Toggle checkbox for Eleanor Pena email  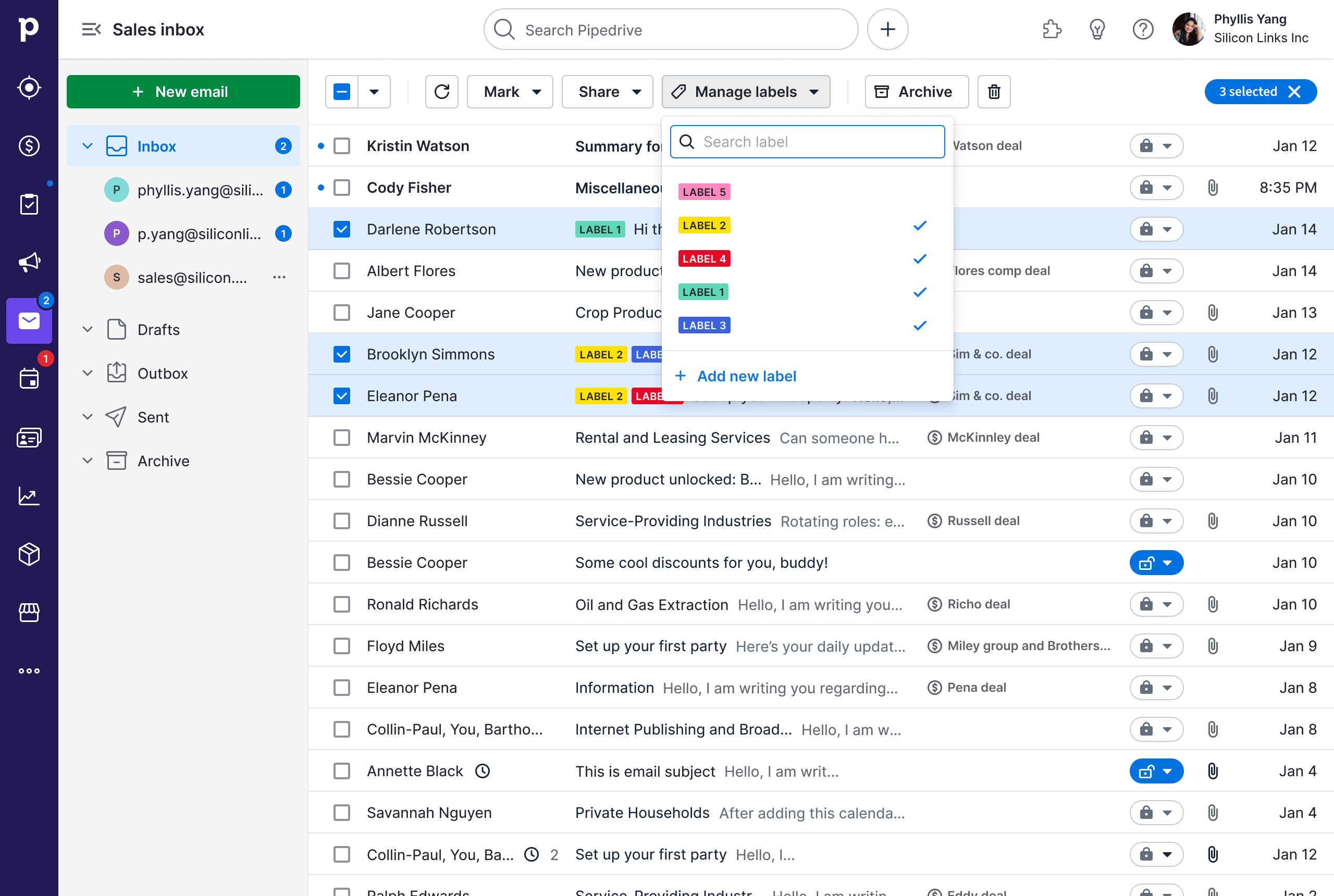pyautogui.click(x=342, y=395)
